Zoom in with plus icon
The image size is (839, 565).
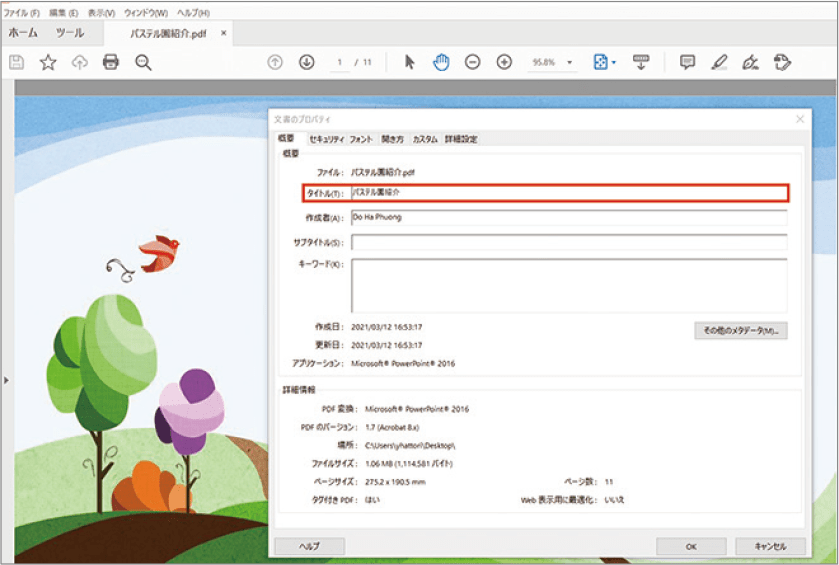pos(504,62)
